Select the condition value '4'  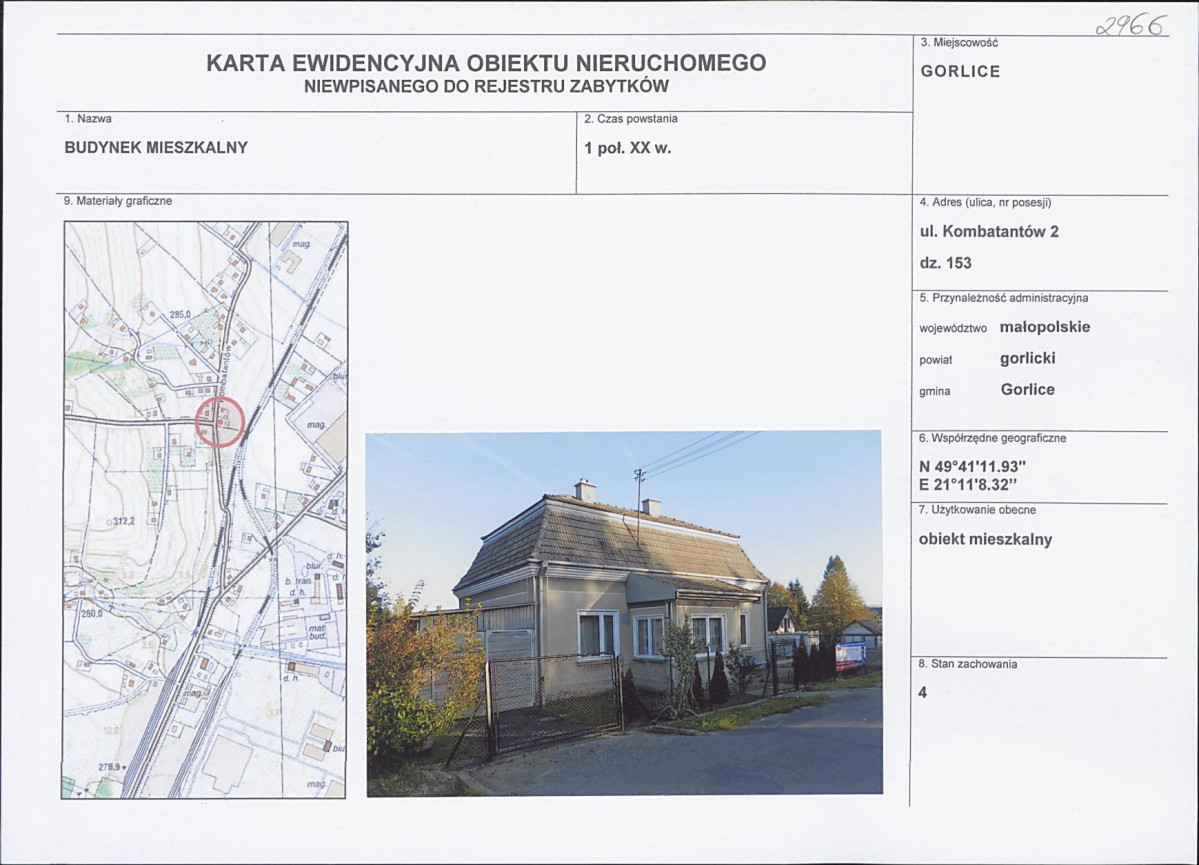pyautogui.click(x=923, y=693)
